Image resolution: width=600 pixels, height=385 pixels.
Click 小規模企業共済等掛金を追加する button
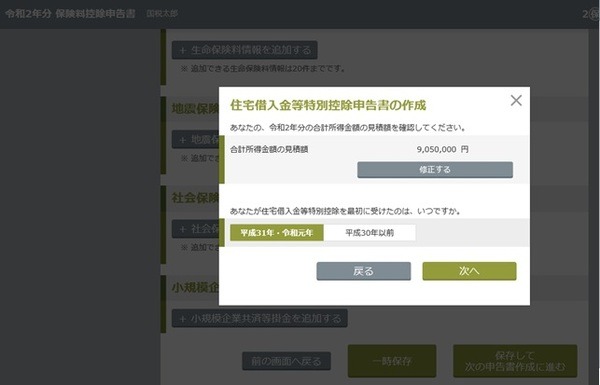pyautogui.click(x=259, y=318)
